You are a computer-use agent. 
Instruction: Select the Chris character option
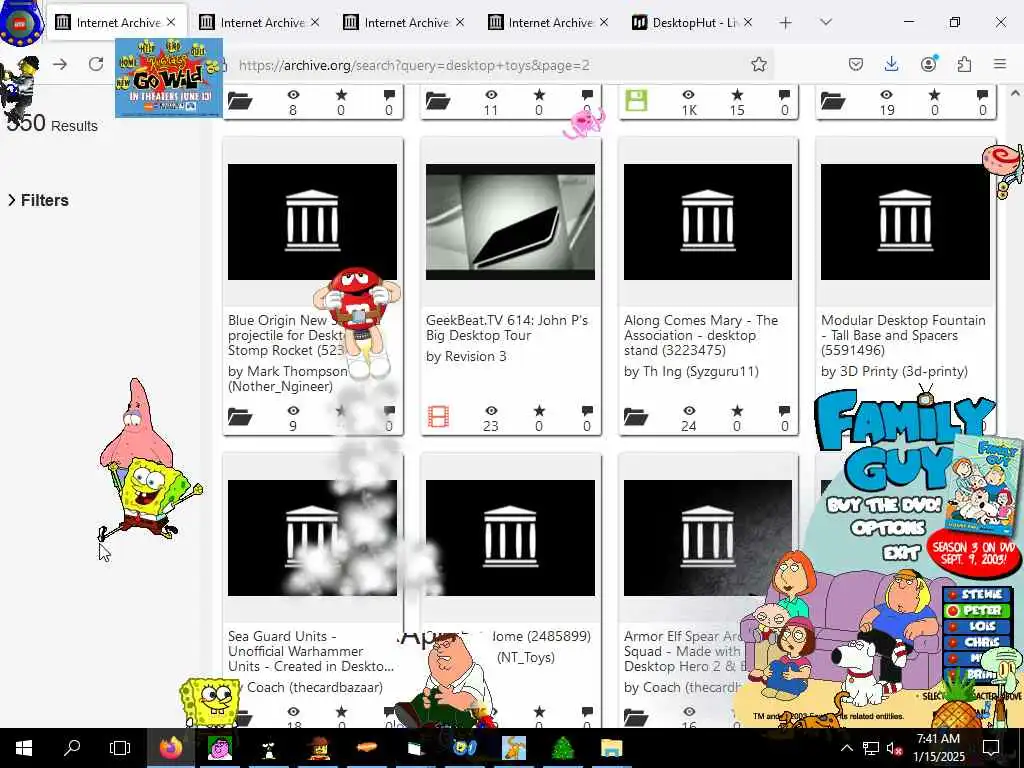click(976, 641)
